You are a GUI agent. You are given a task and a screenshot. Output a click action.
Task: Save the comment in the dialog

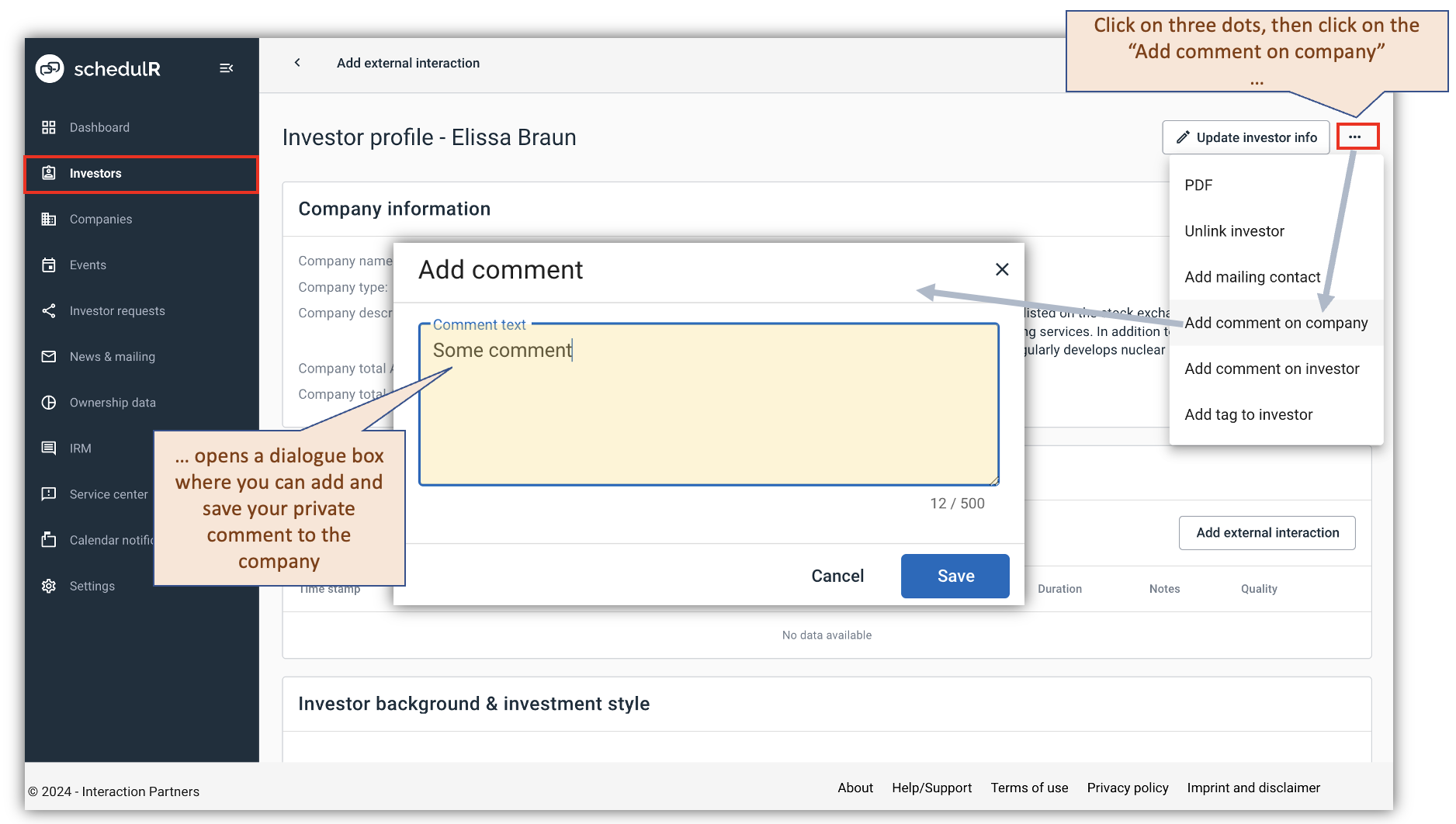[x=955, y=576]
